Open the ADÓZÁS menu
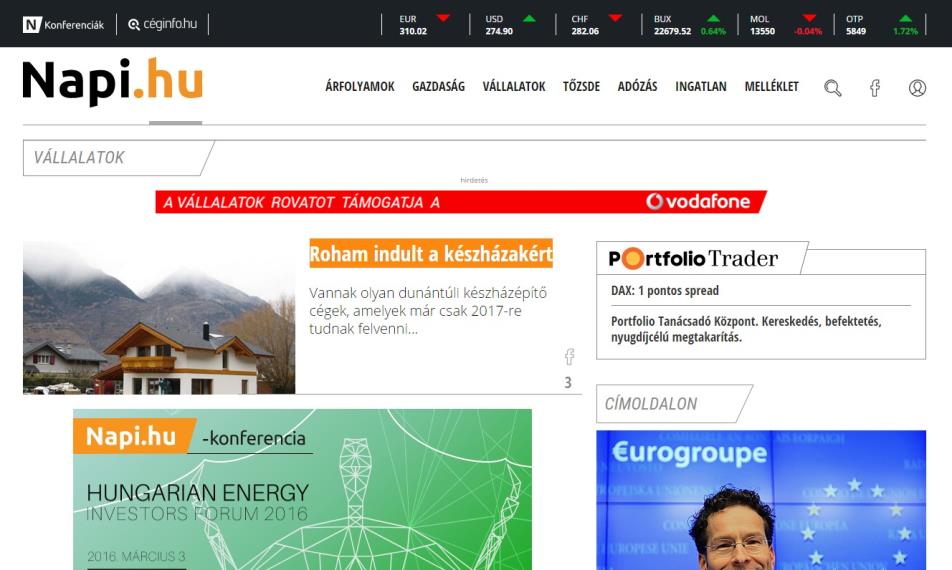Screen dimensions: 952x570 [638, 87]
